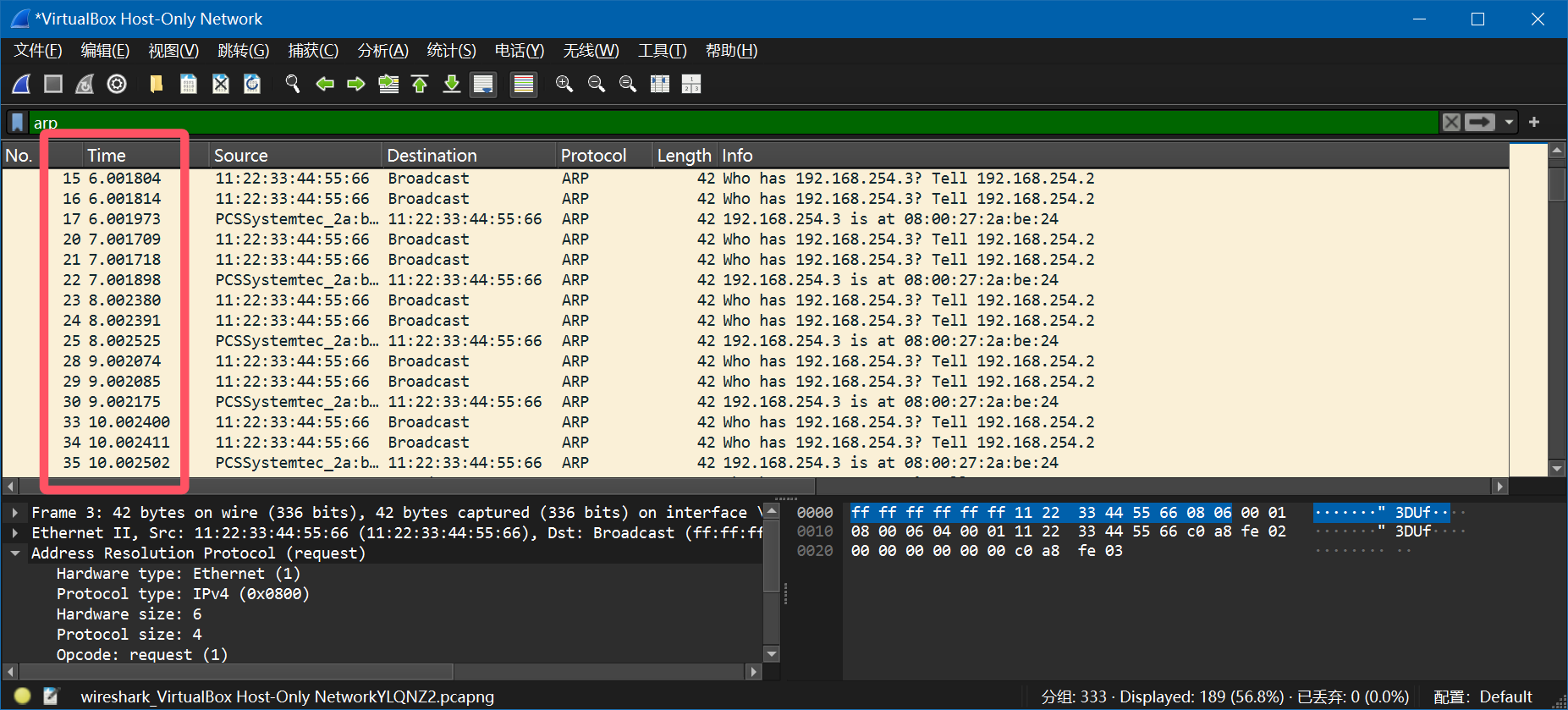Sort packets by the Protocol column header
1568x710 pixels.
[593, 156]
